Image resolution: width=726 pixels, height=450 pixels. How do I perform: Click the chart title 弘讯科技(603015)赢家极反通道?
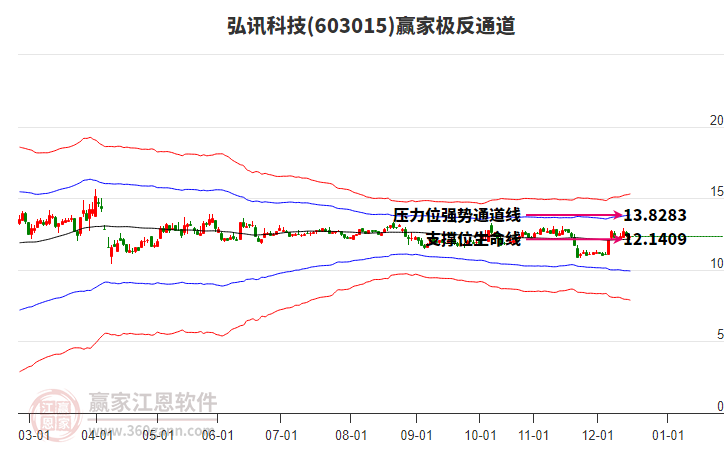pos(371,26)
